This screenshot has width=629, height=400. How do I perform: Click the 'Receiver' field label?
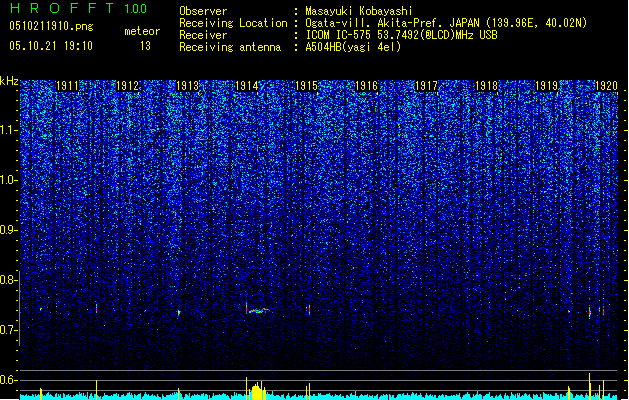(x=203, y=35)
